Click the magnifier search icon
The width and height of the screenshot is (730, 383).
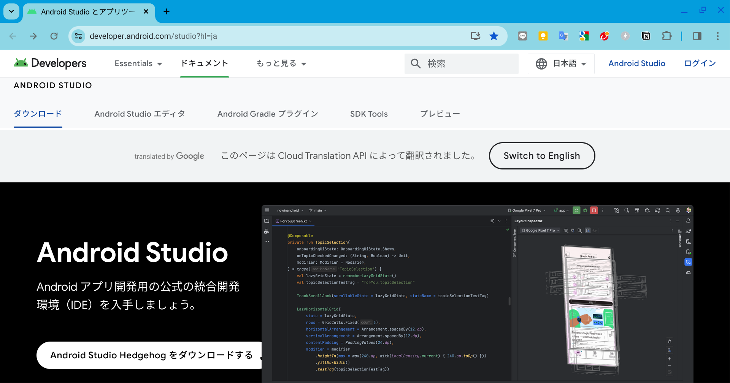[415, 63]
